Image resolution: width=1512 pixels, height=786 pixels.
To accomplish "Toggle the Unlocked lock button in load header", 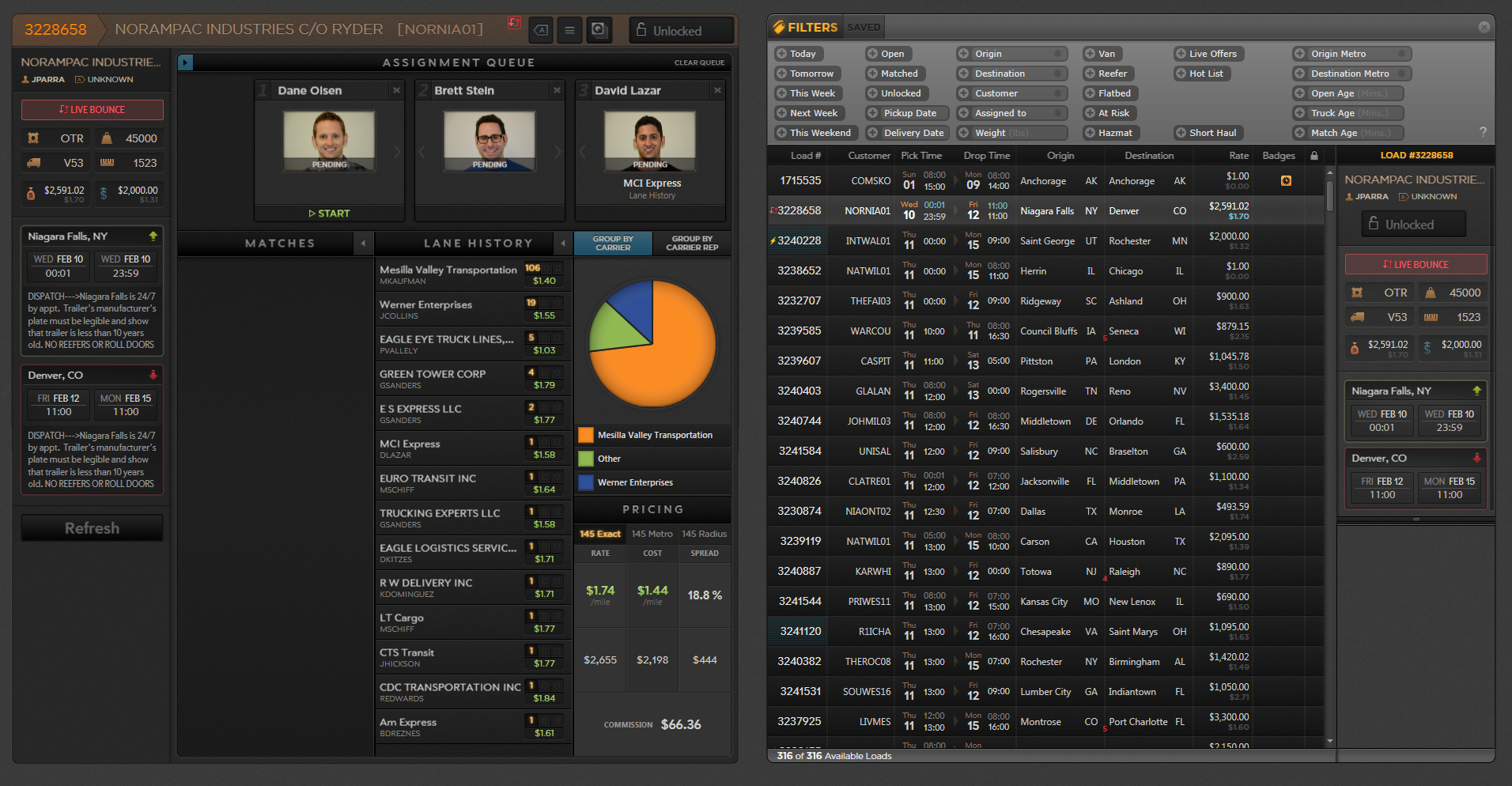I will (x=682, y=30).
